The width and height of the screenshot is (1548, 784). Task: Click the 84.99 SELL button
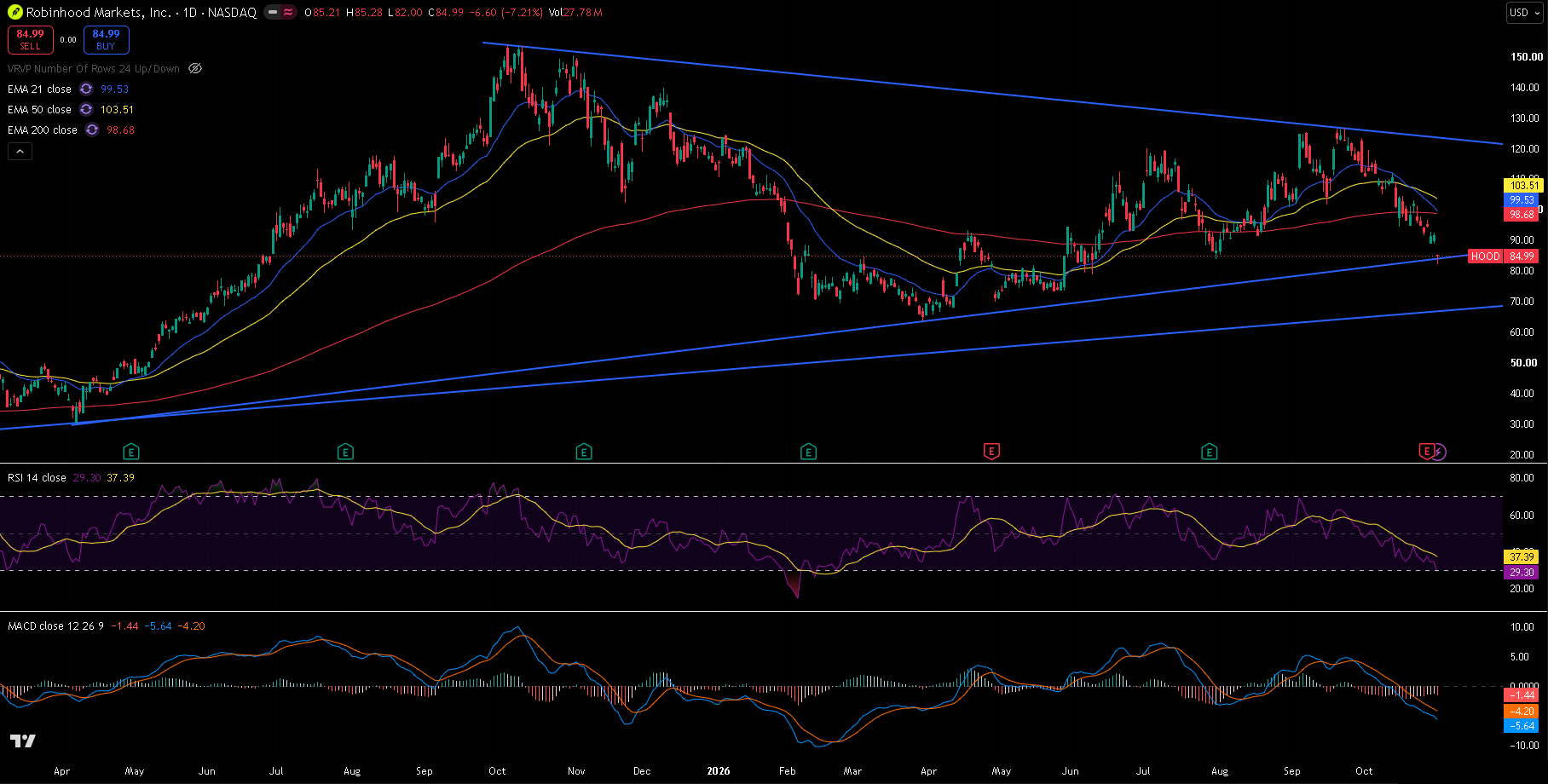[x=31, y=40]
